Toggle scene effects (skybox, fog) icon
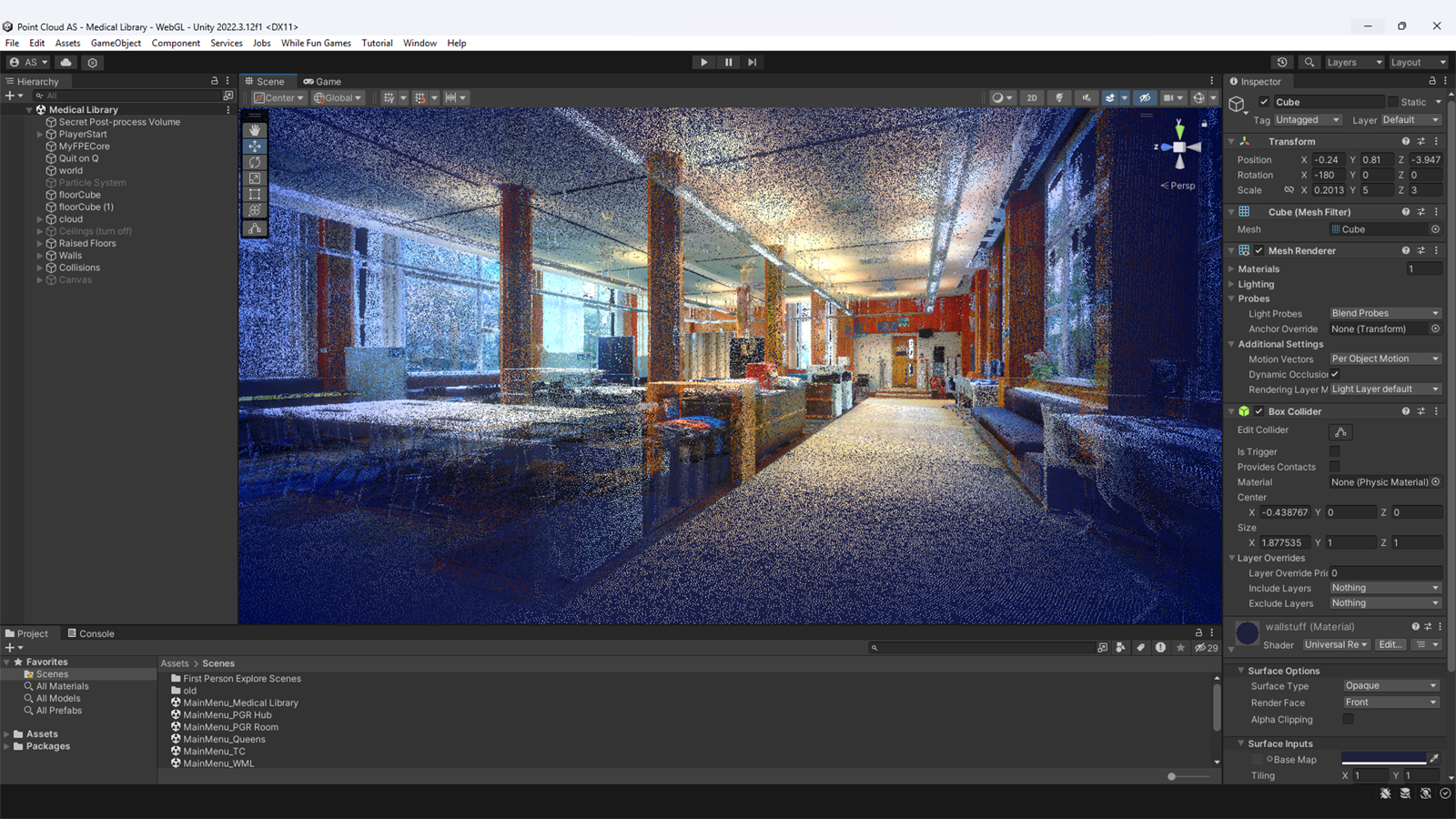 [1110, 98]
